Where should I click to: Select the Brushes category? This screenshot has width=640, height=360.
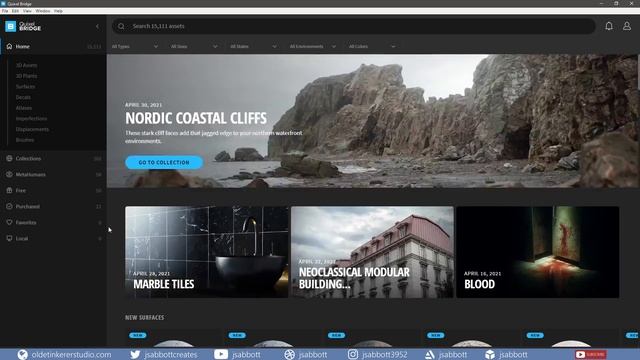(25, 140)
